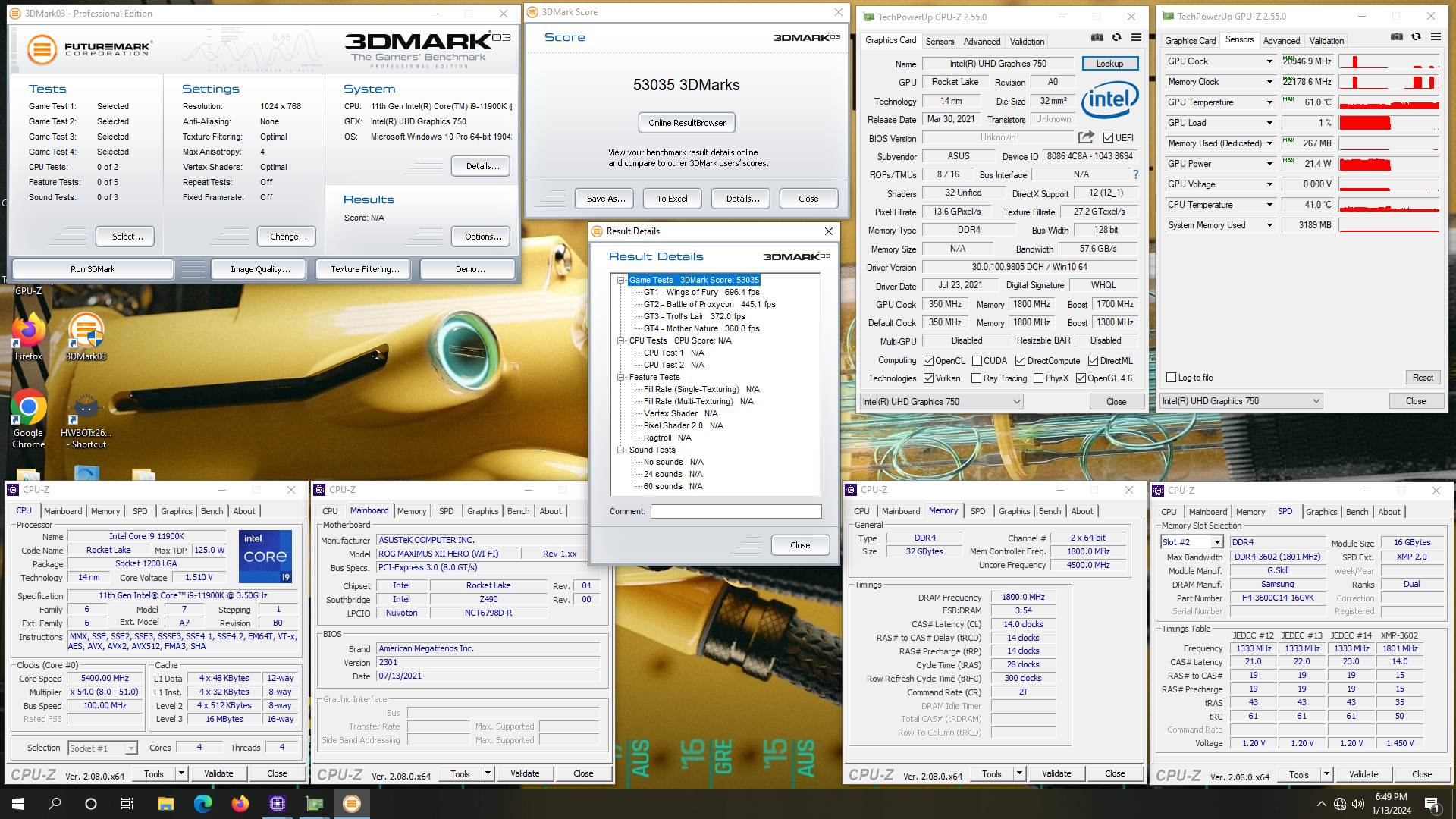Open Firefox from taskbar
The image size is (1456, 819).
tap(240, 804)
